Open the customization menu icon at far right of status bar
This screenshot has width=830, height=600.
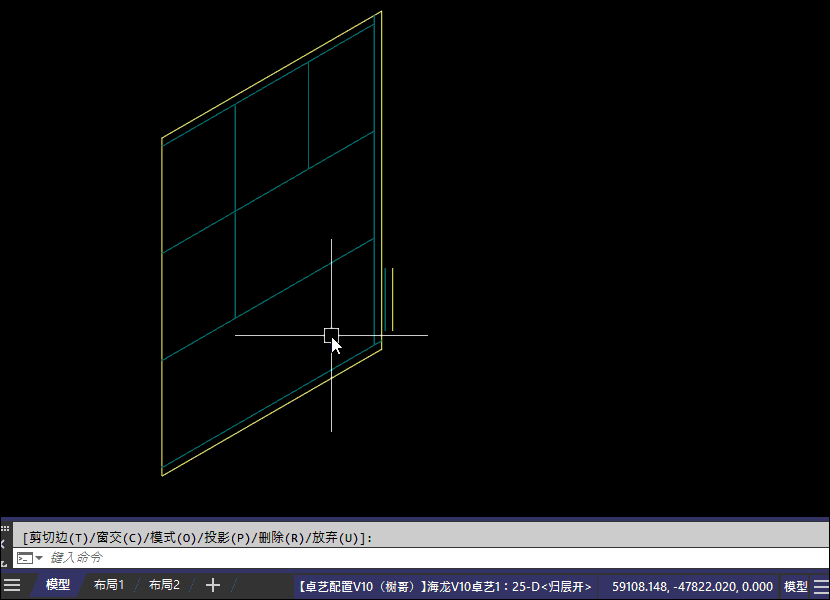click(820, 586)
